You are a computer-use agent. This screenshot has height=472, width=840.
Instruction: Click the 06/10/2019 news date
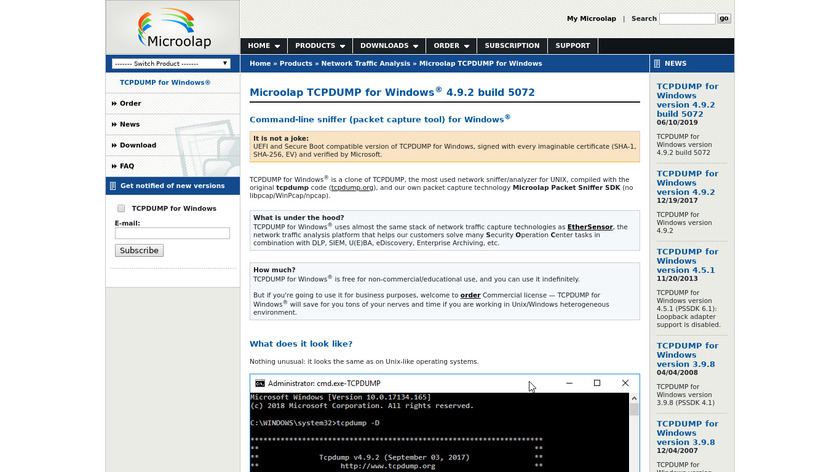click(x=677, y=123)
